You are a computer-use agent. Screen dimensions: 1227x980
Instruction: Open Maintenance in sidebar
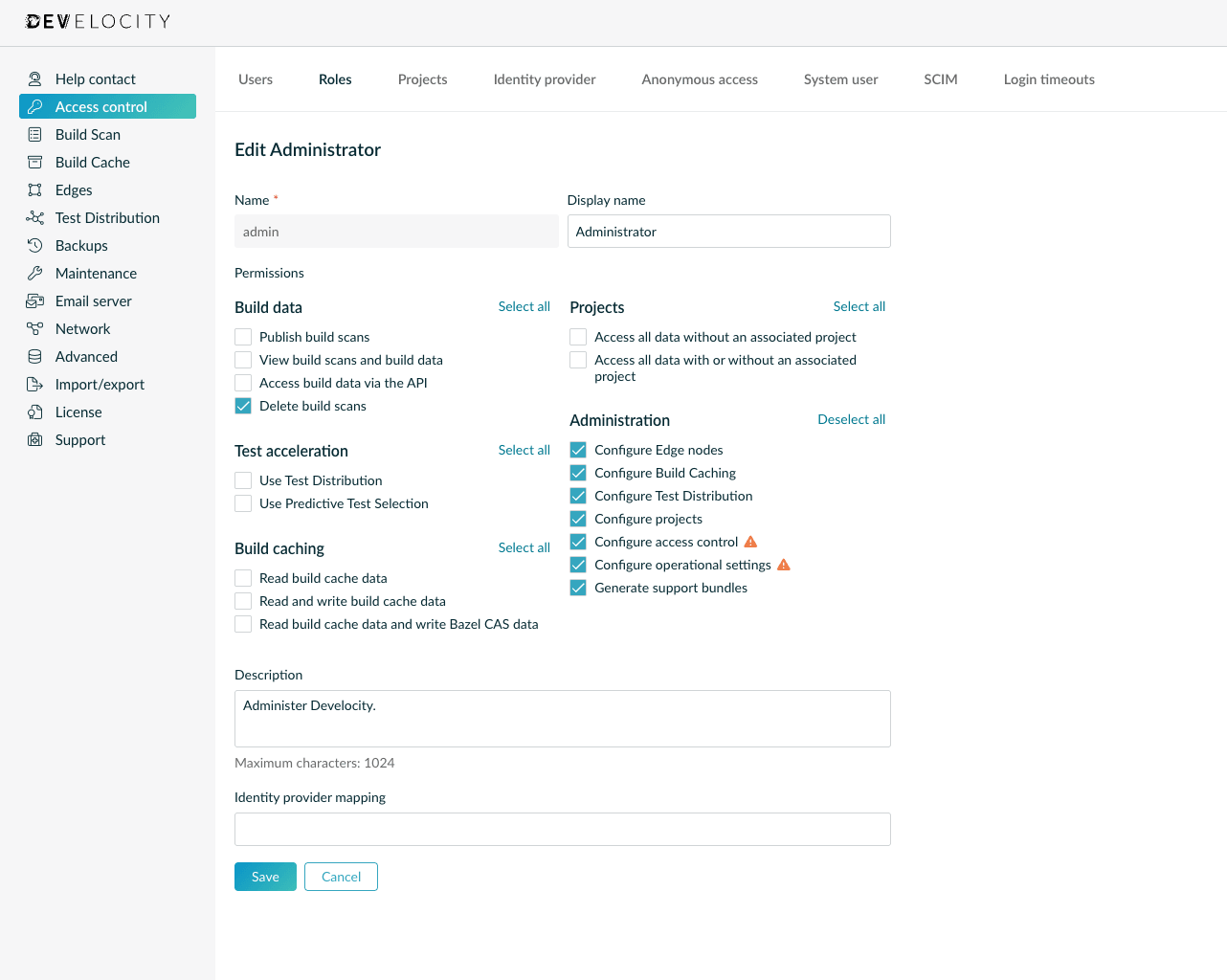click(x=107, y=274)
